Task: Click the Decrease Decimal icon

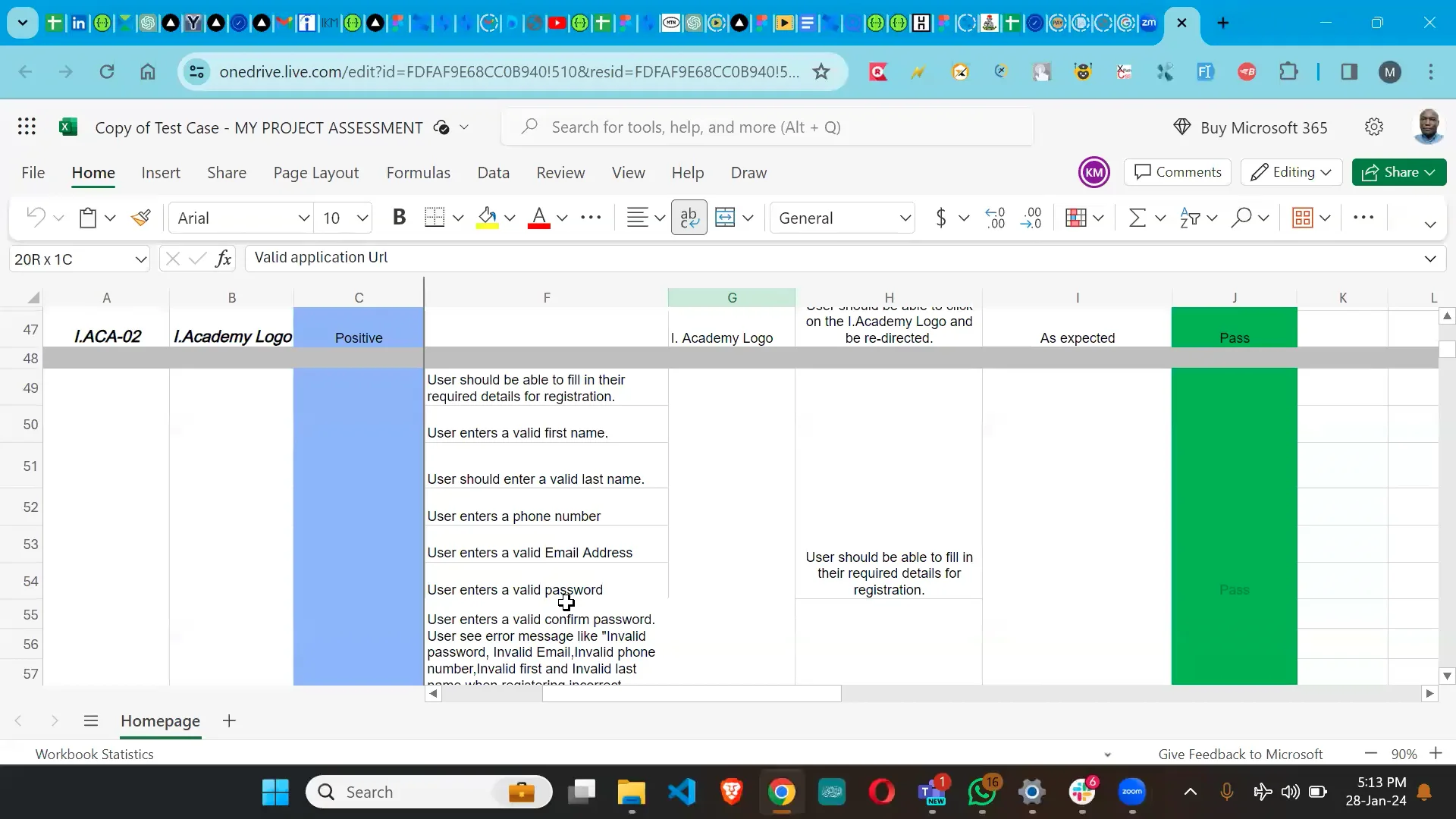Action: (x=1031, y=218)
